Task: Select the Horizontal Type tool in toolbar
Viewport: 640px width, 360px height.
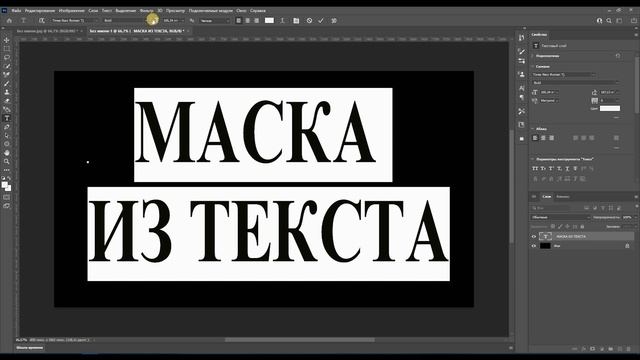Action: [x=7, y=118]
